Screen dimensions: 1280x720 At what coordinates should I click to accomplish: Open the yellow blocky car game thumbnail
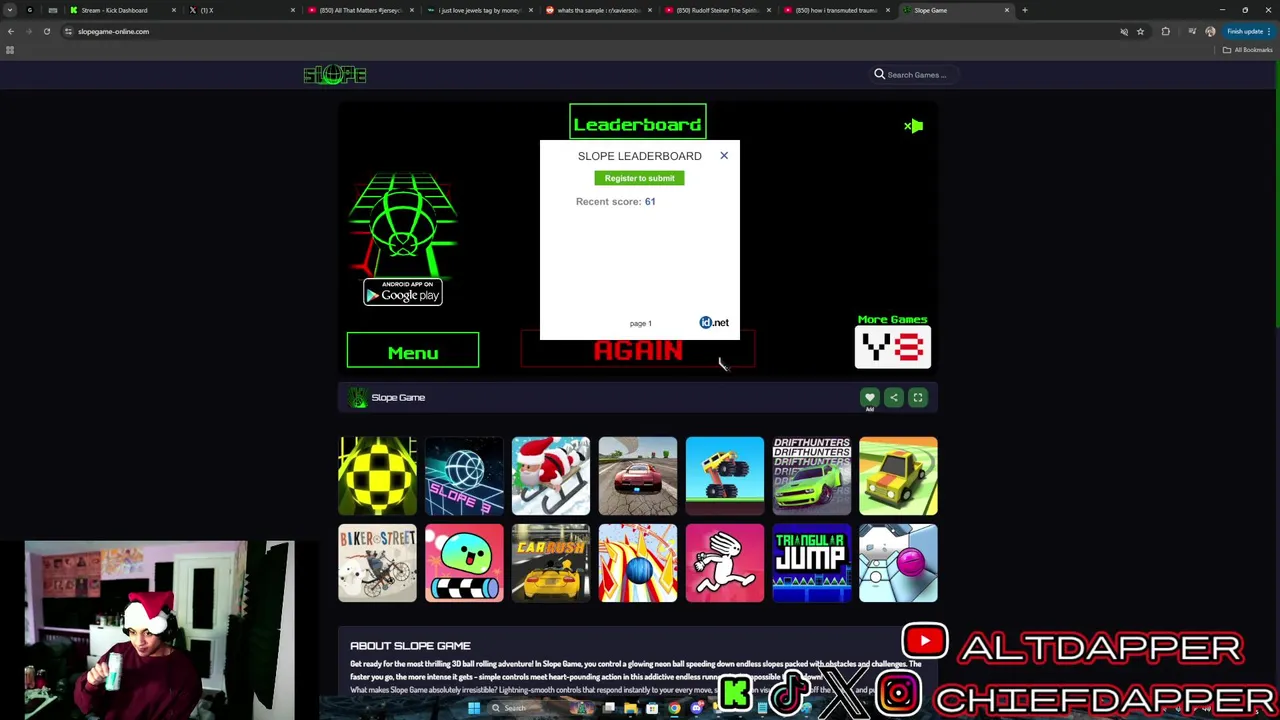[898, 476]
